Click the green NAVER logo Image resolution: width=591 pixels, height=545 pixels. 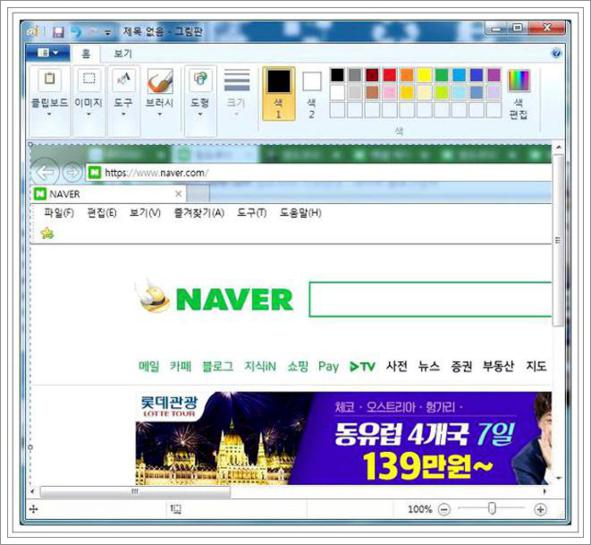point(234,300)
